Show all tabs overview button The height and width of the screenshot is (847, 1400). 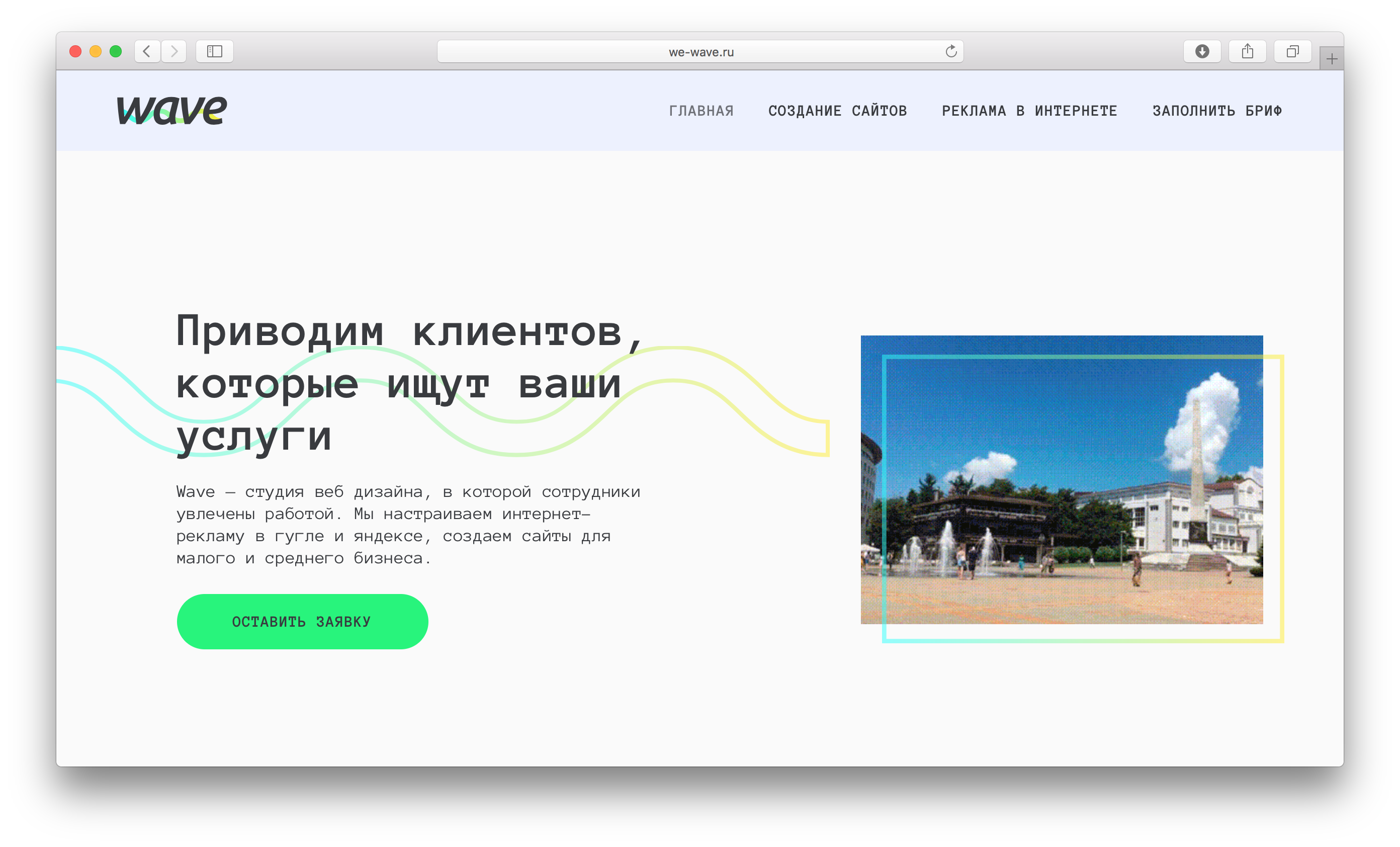1292,51
